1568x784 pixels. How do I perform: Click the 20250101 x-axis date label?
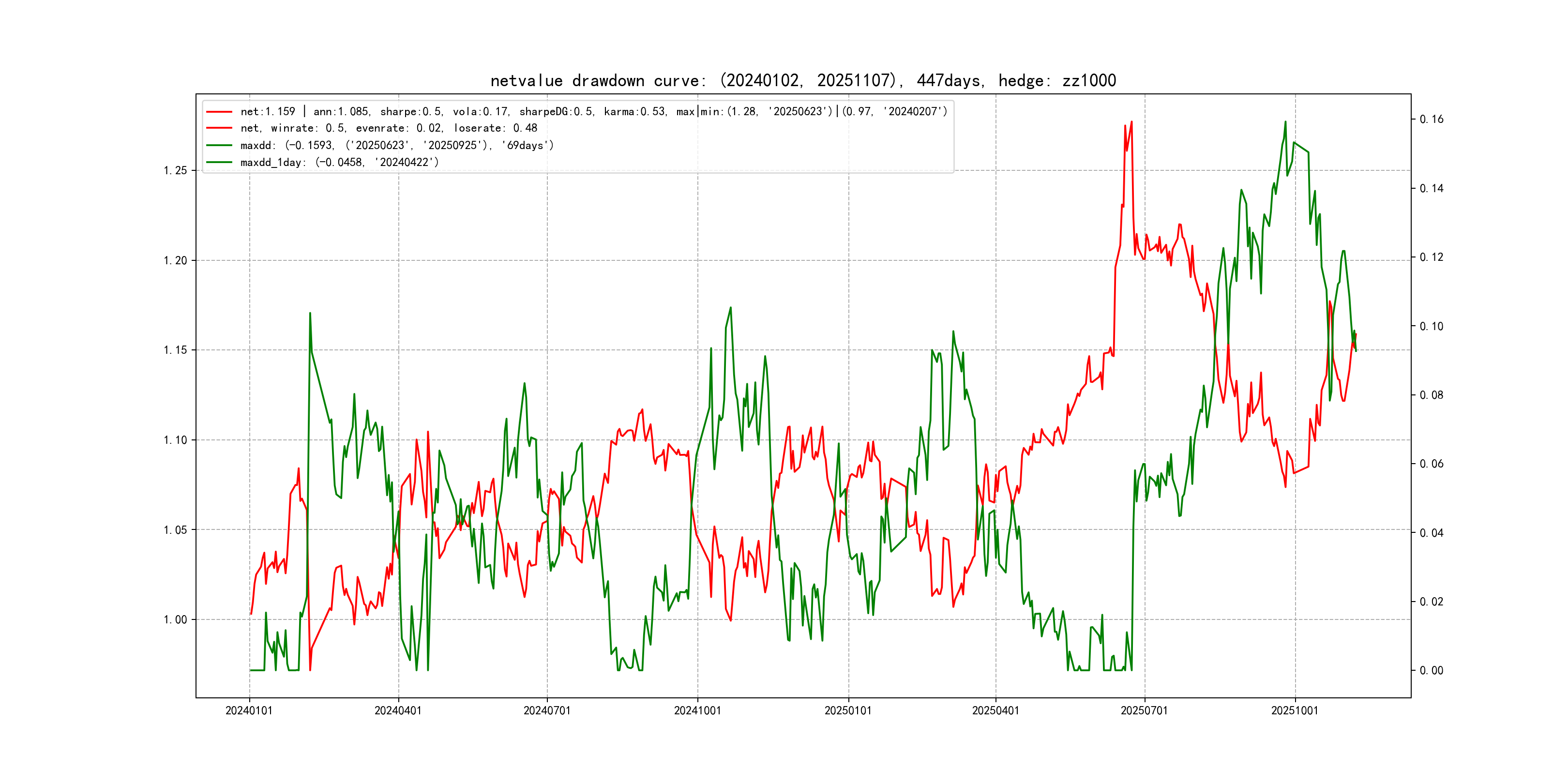point(848,711)
